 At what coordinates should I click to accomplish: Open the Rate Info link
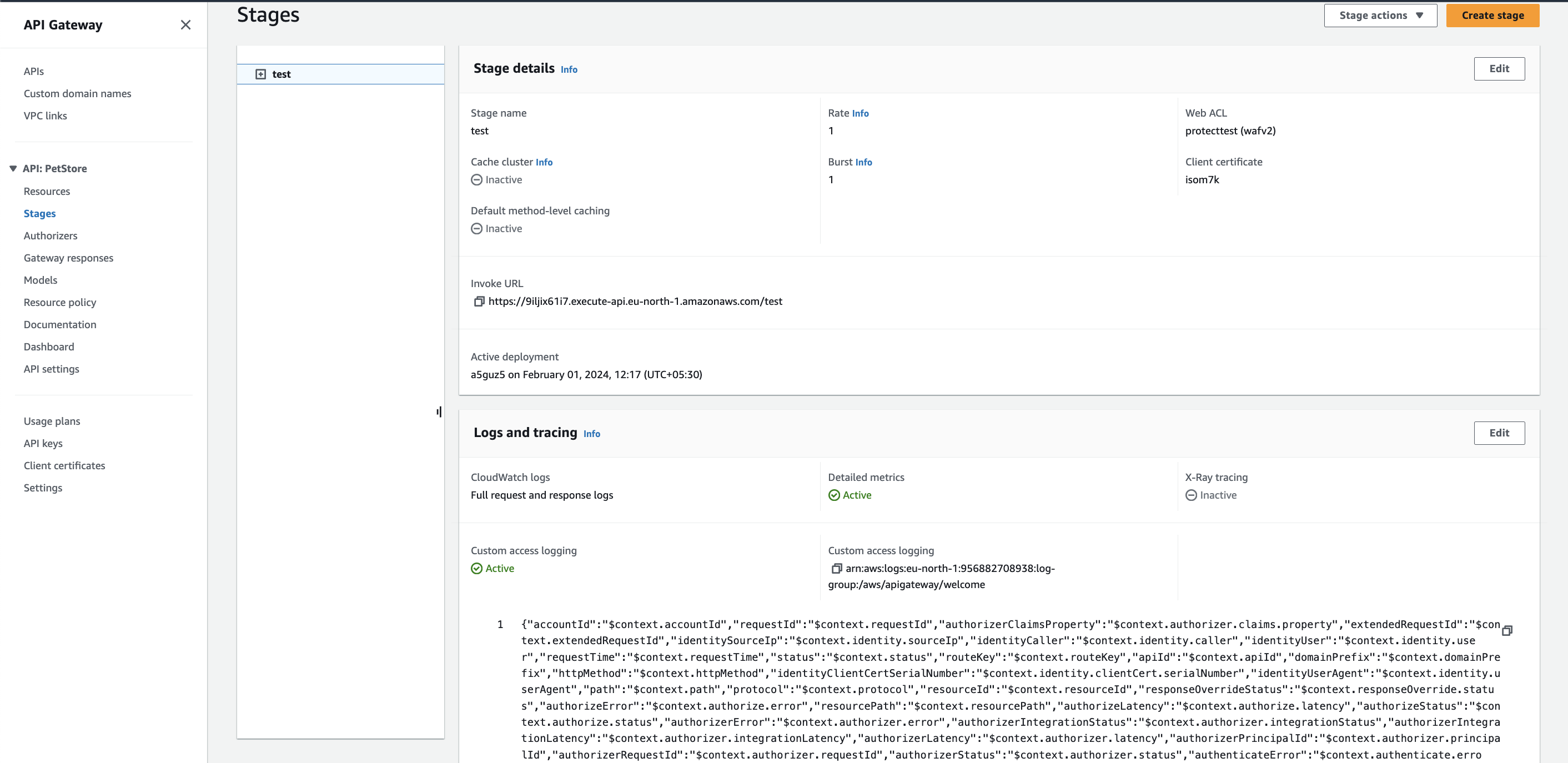(x=860, y=113)
